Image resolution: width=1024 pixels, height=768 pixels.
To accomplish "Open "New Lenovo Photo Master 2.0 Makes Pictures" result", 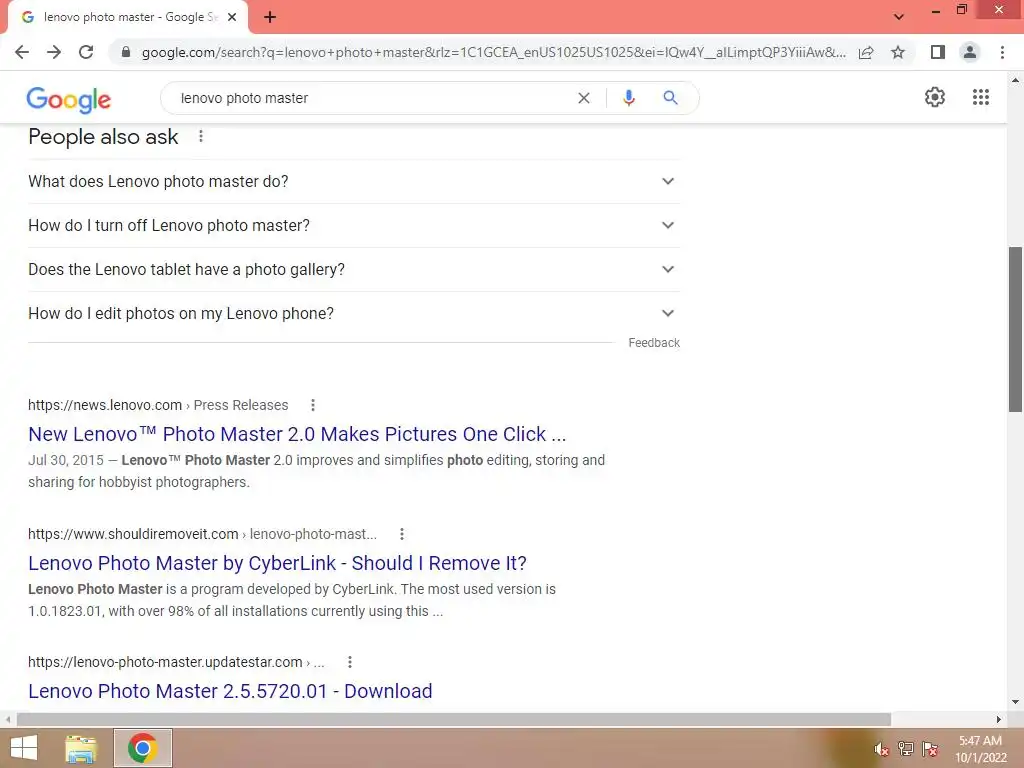I will click(297, 434).
